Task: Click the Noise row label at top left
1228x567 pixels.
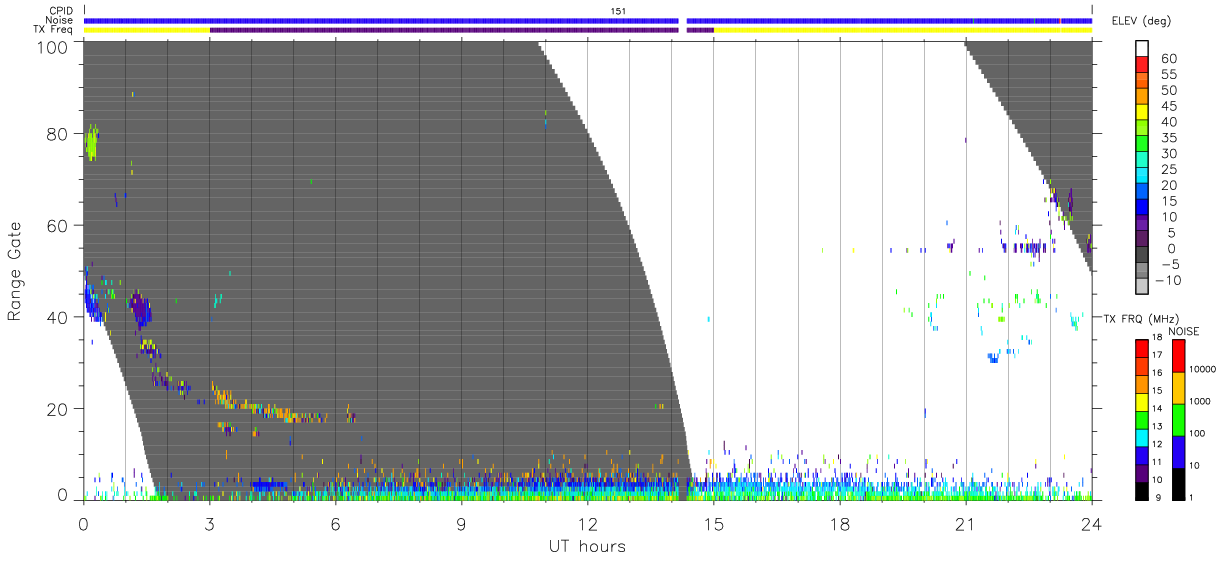Action: tap(61, 20)
